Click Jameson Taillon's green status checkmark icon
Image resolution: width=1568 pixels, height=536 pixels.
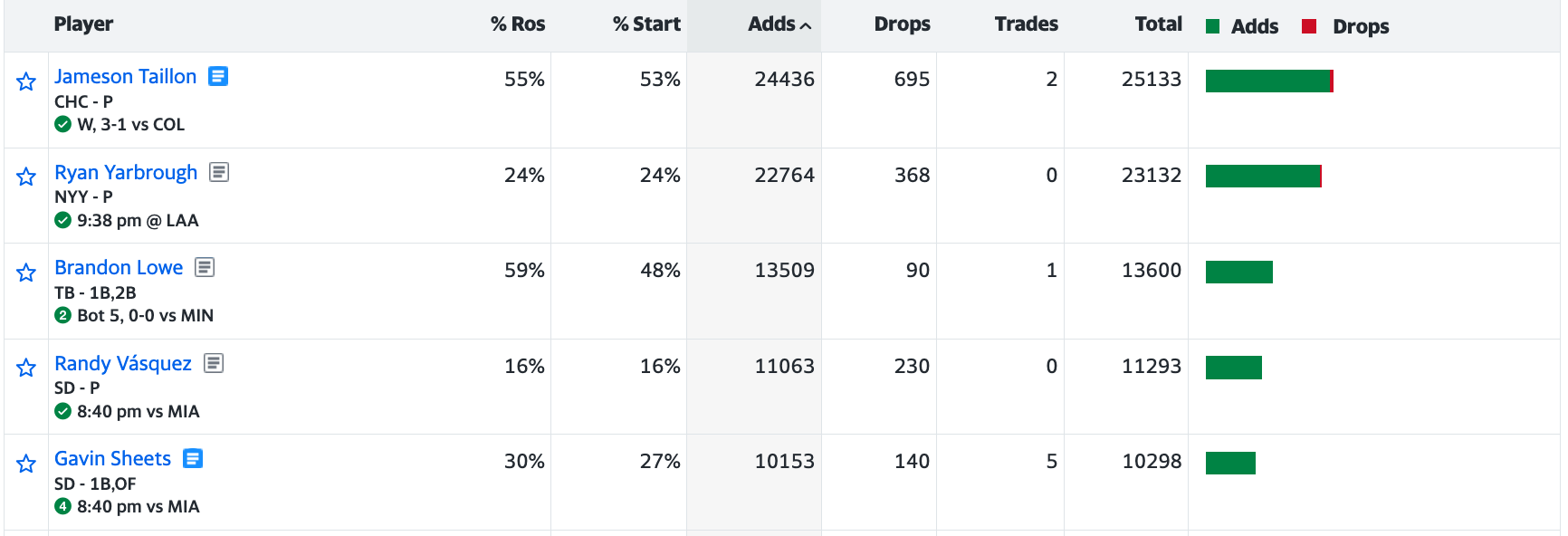tap(62, 124)
